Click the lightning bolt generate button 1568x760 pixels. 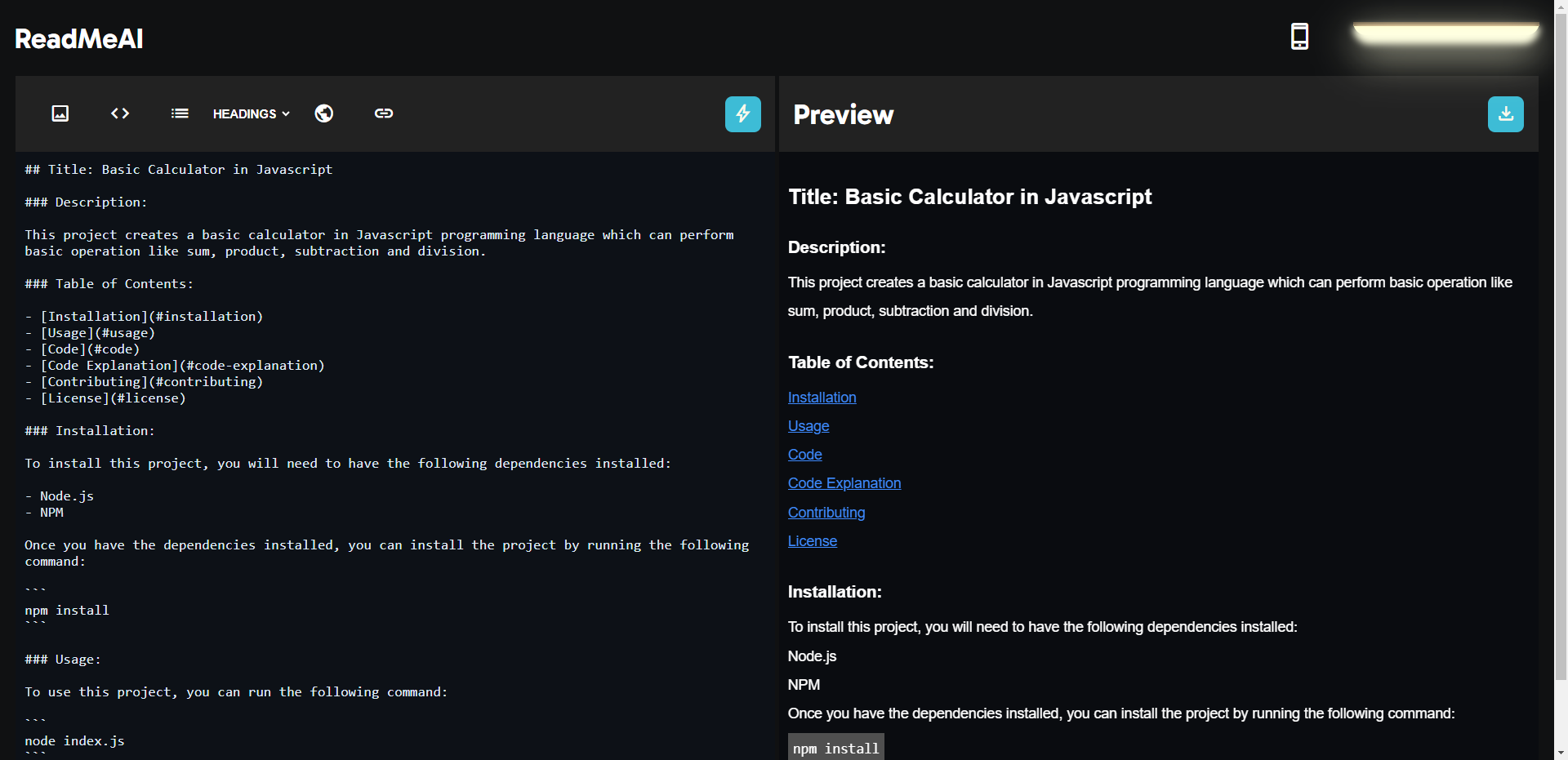pyautogui.click(x=743, y=114)
